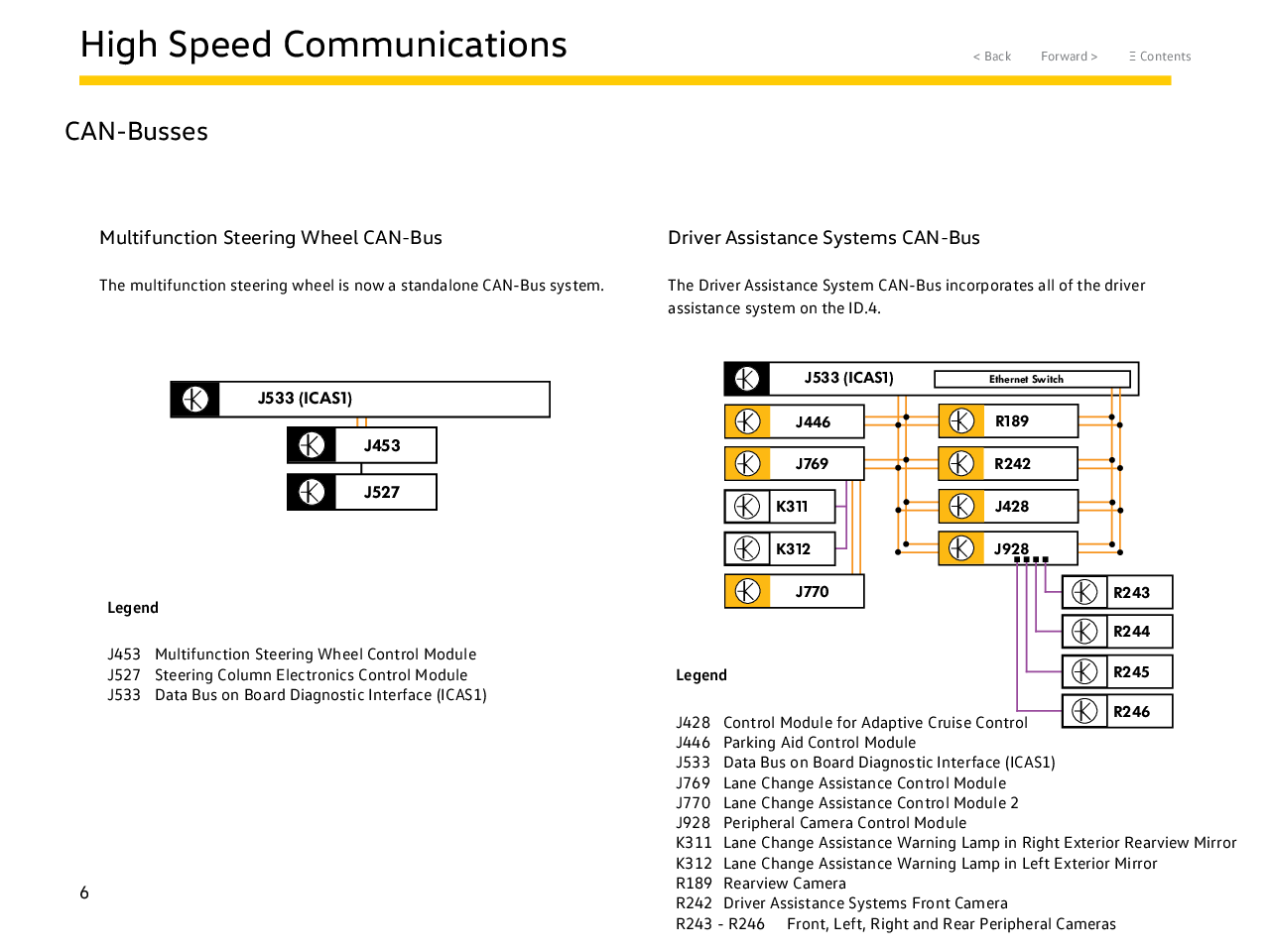Open the Contents menu
Viewport: 1270px width, 952px height.
coord(1159,57)
